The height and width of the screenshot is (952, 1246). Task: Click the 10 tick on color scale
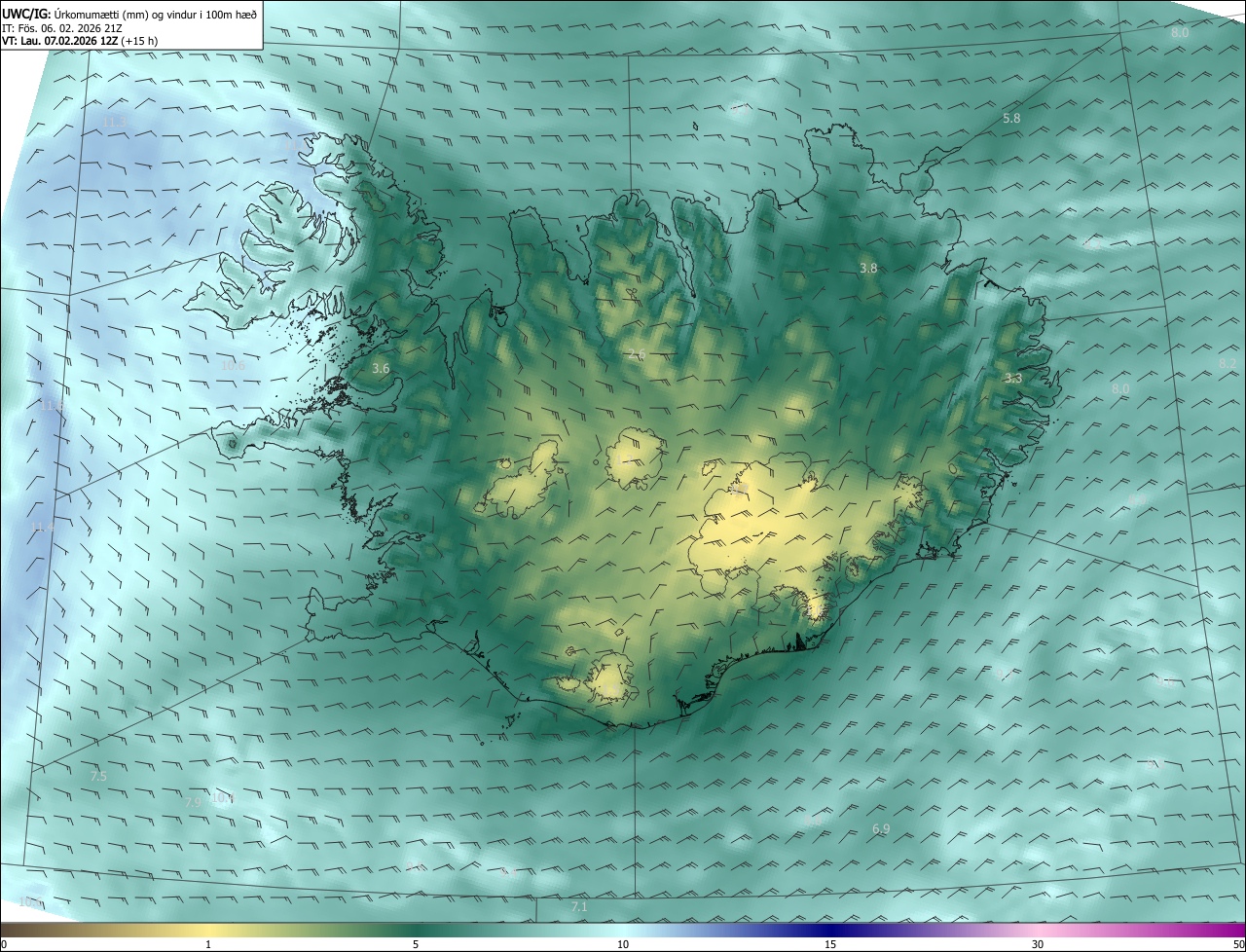tap(623, 944)
